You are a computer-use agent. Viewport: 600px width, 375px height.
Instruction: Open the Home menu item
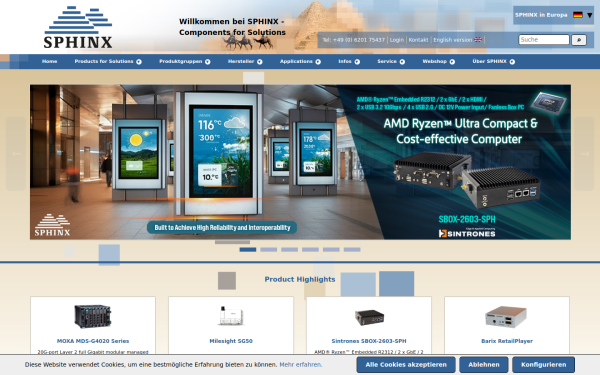point(50,61)
